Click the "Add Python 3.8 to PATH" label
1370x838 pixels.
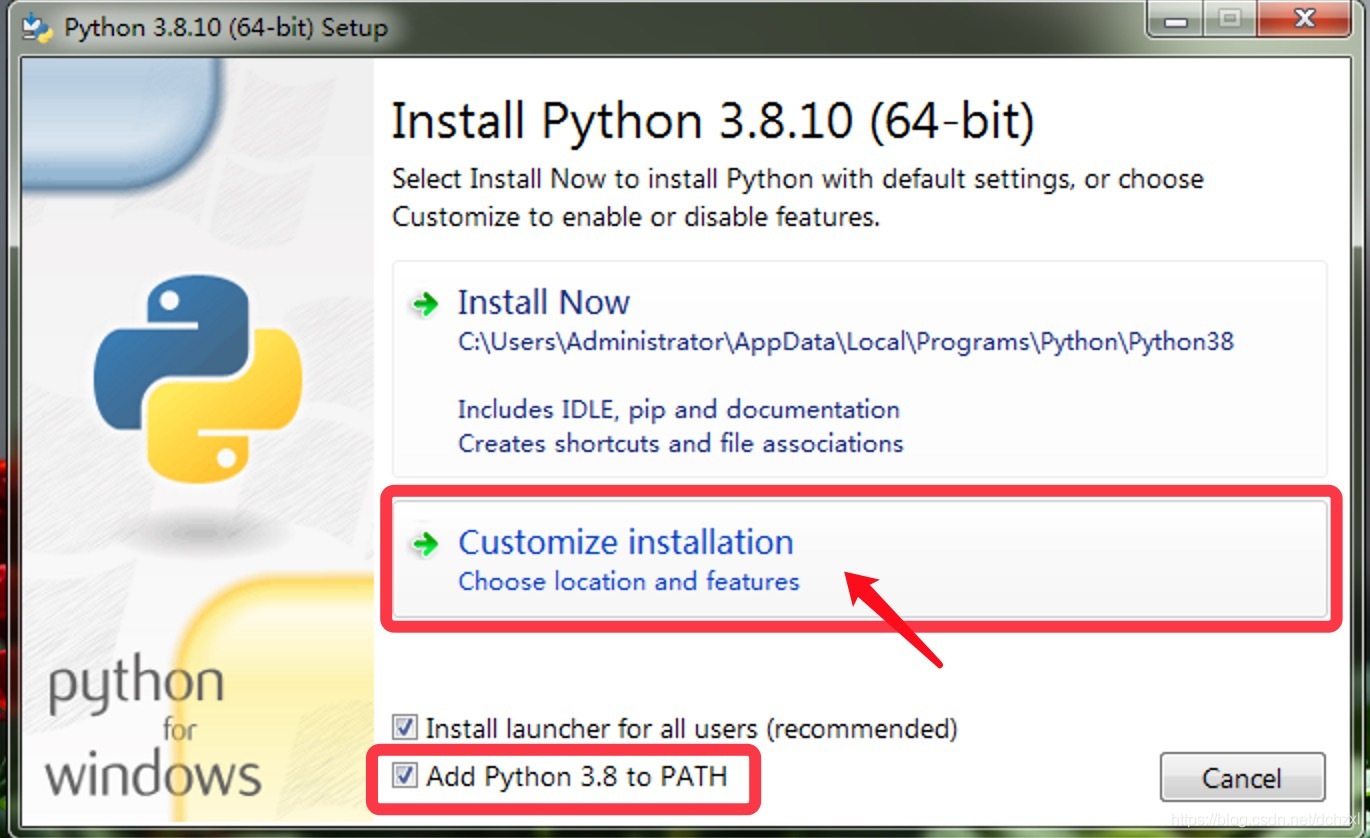click(x=577, y=776)
